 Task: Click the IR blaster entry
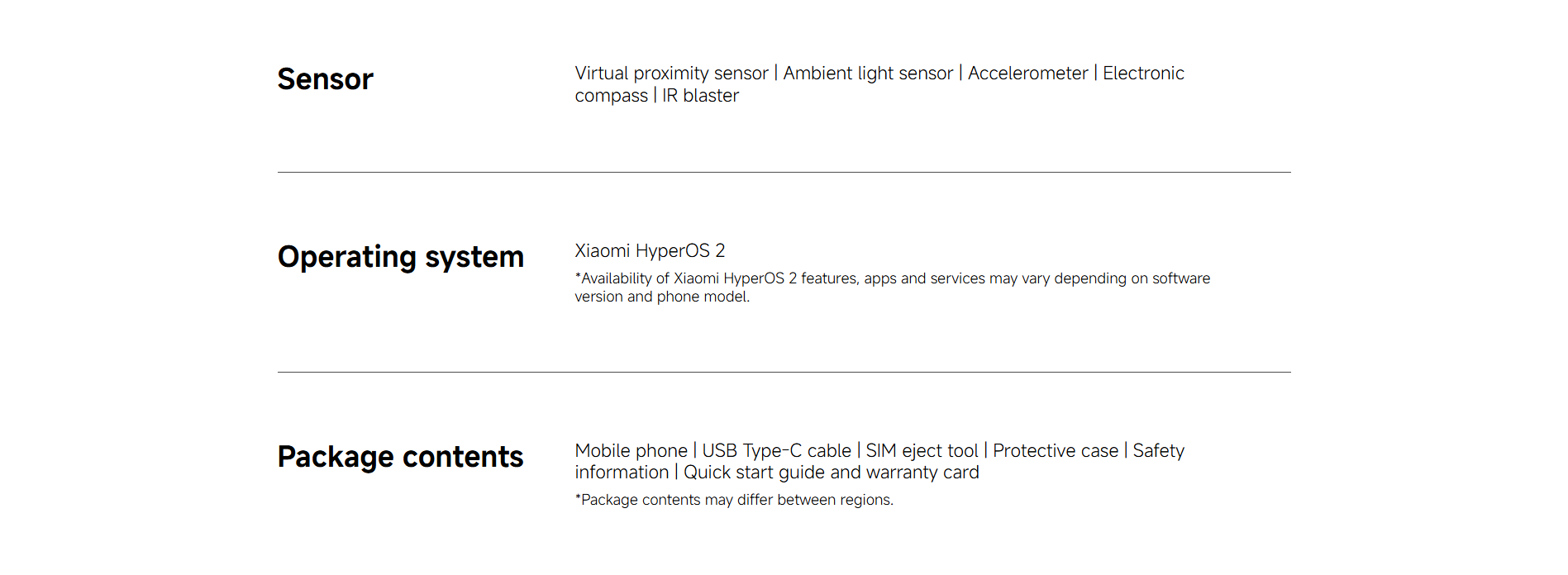point(700,96)
